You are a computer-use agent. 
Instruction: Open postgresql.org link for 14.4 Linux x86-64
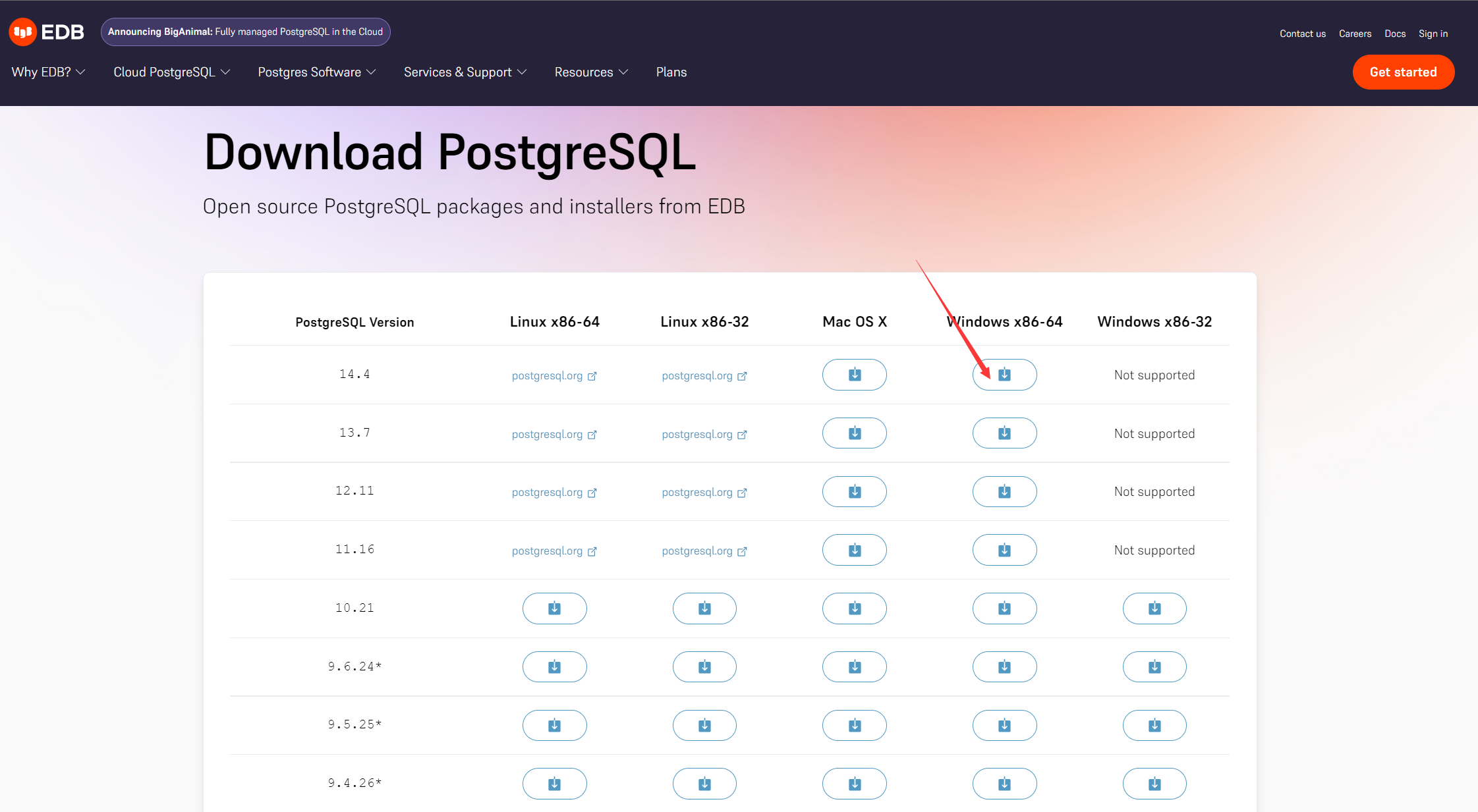[554, 375]
